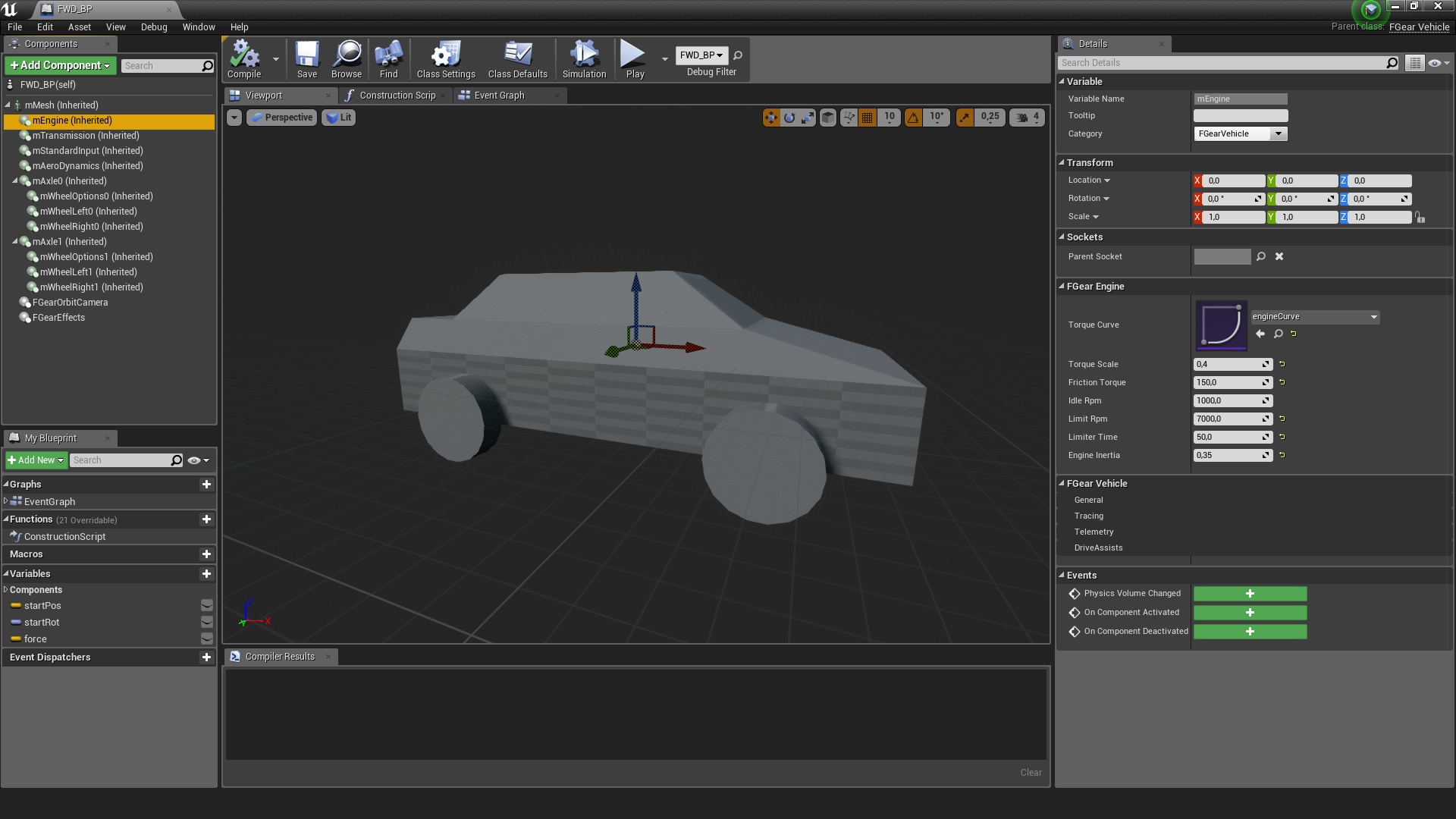Toggle visibility of mMesh component
The height and width of the screenshot is (819, 1456).
point(206,105)
